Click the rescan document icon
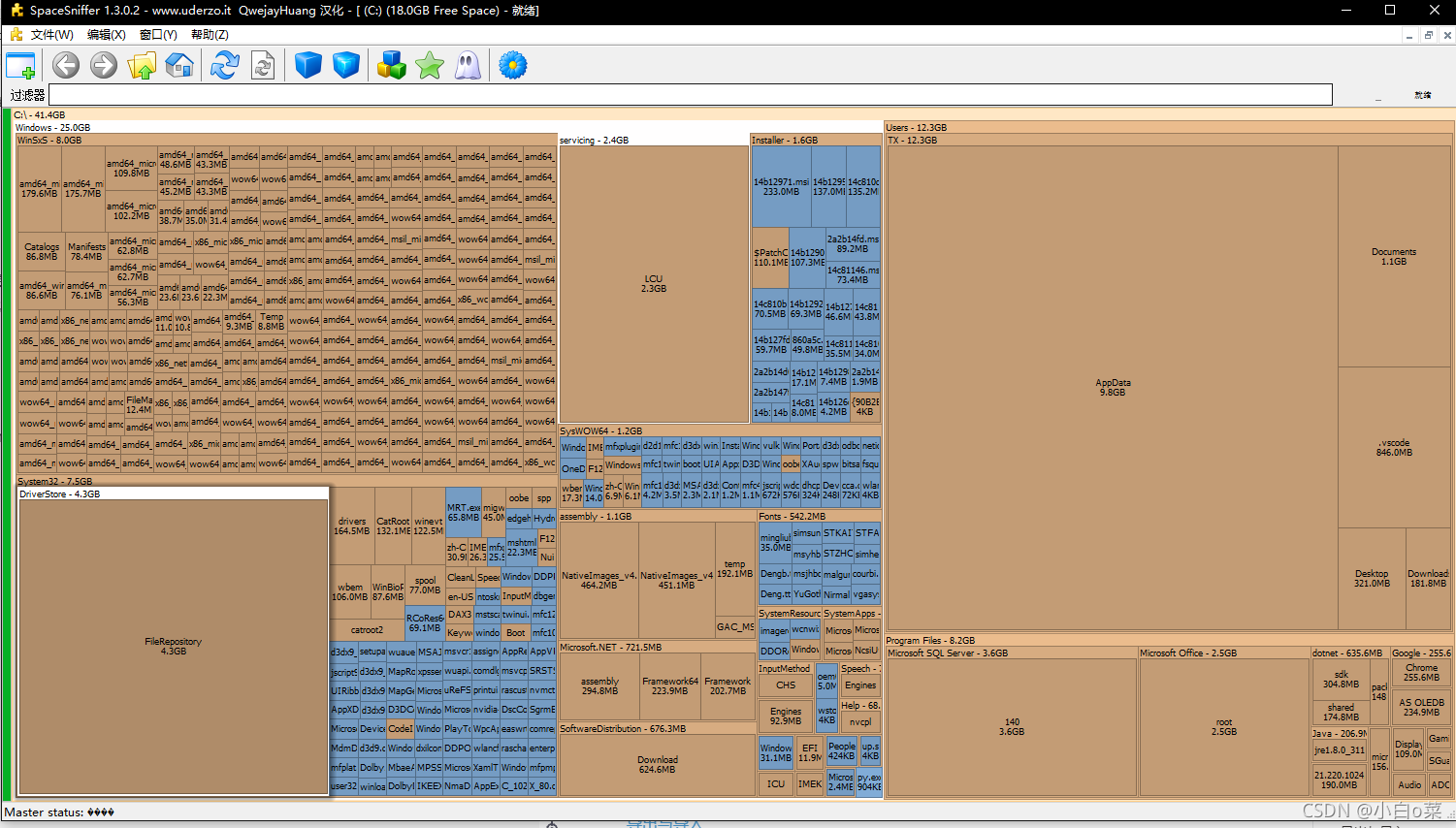The image size is (1456, 828). pos(263,66)
